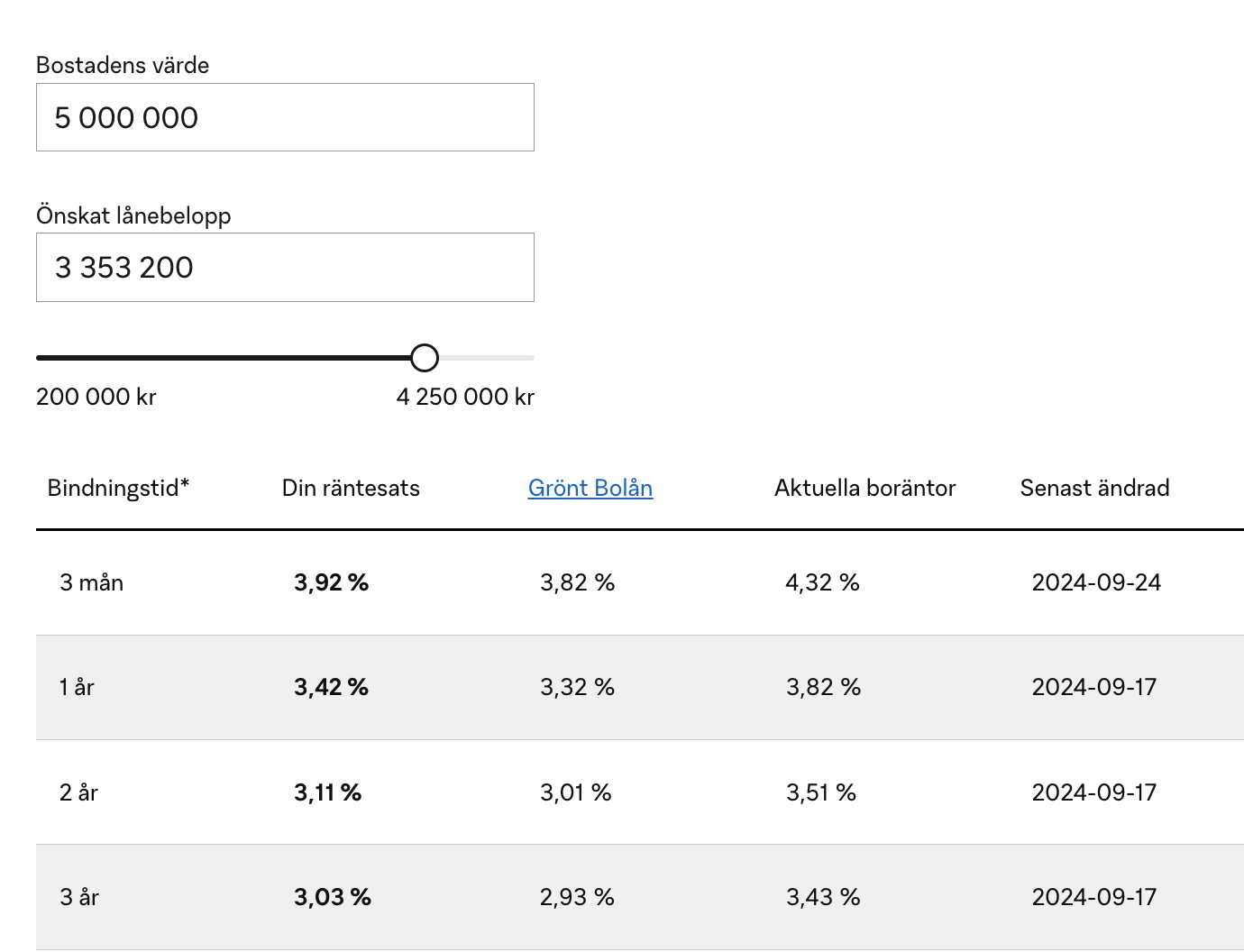Click the 4 250 000 kr maximum label
The image size is (1244, 952).
465,397
